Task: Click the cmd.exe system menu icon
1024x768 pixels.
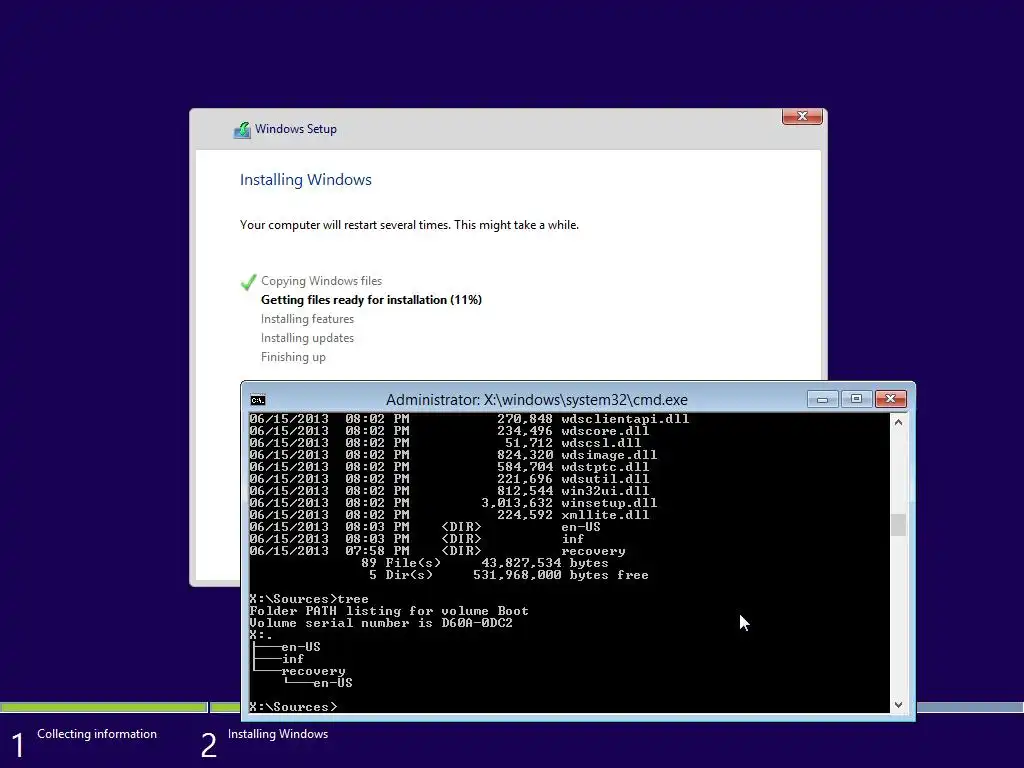Action: pyautogui.click(x=258, y=400)
